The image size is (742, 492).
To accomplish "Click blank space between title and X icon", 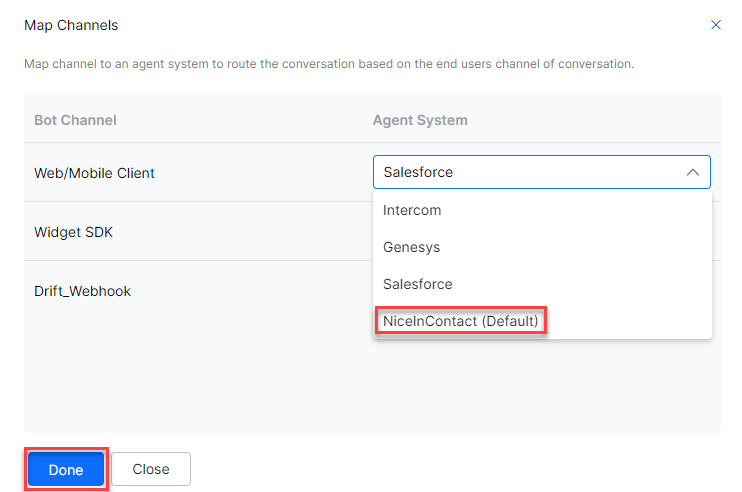I will coord(400,24).
